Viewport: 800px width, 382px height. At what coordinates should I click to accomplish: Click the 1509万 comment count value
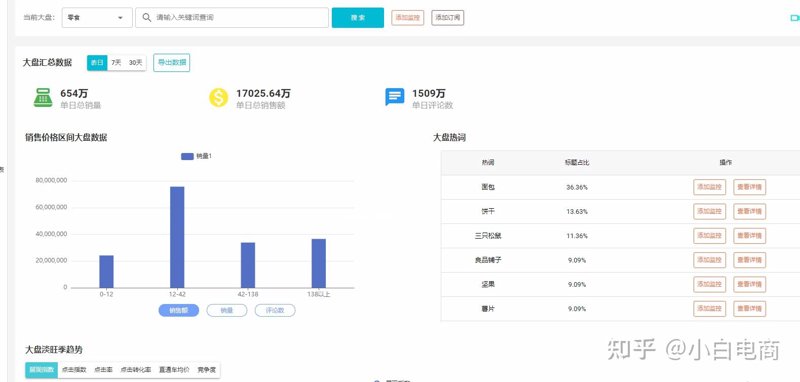tap(429, 93)
